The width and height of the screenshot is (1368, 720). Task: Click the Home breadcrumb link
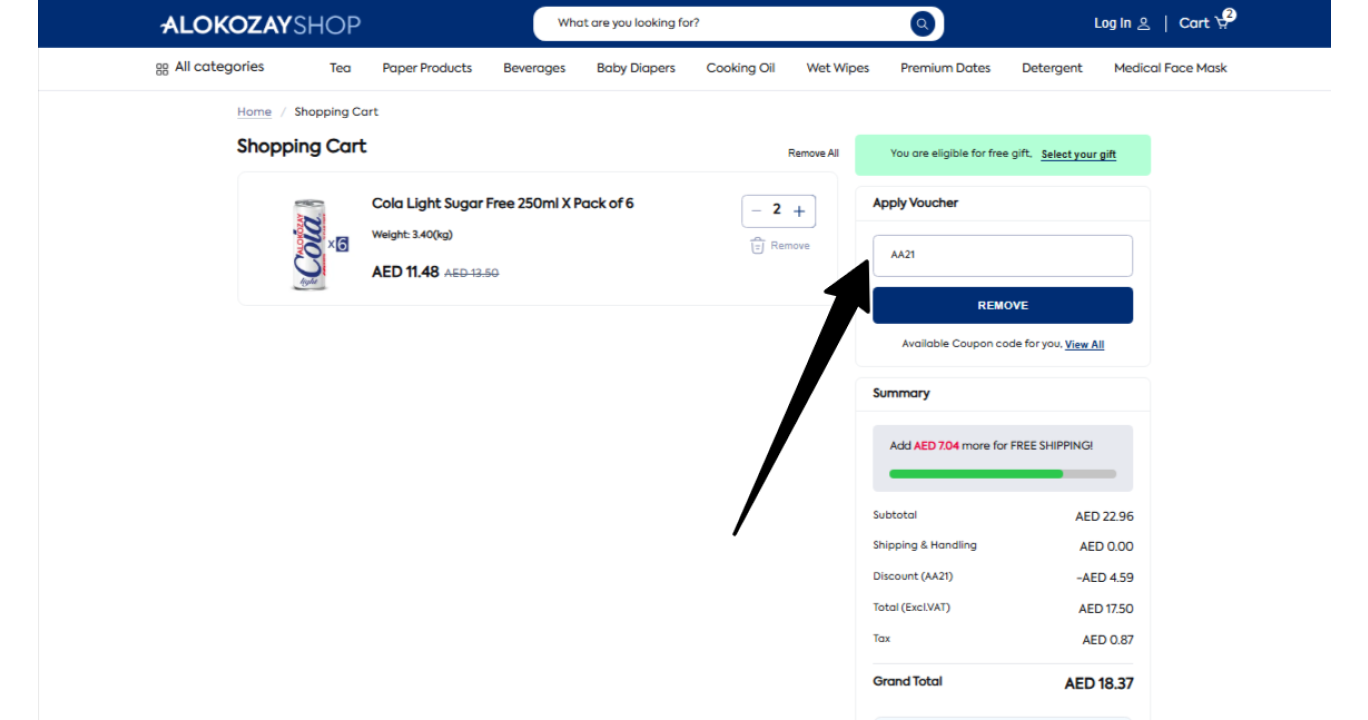(x=254, y=112)
